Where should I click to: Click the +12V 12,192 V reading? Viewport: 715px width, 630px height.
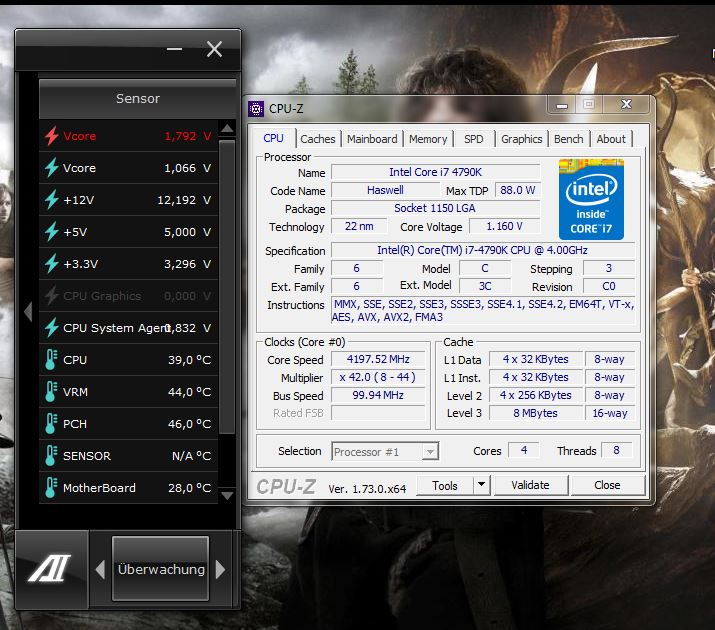184,200
